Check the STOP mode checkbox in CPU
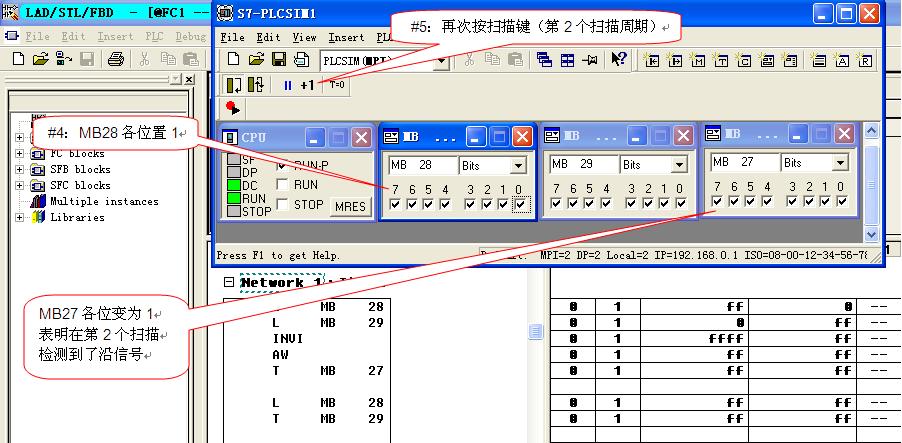This screenshot has height=443, width=902. [x=282, y=204]
